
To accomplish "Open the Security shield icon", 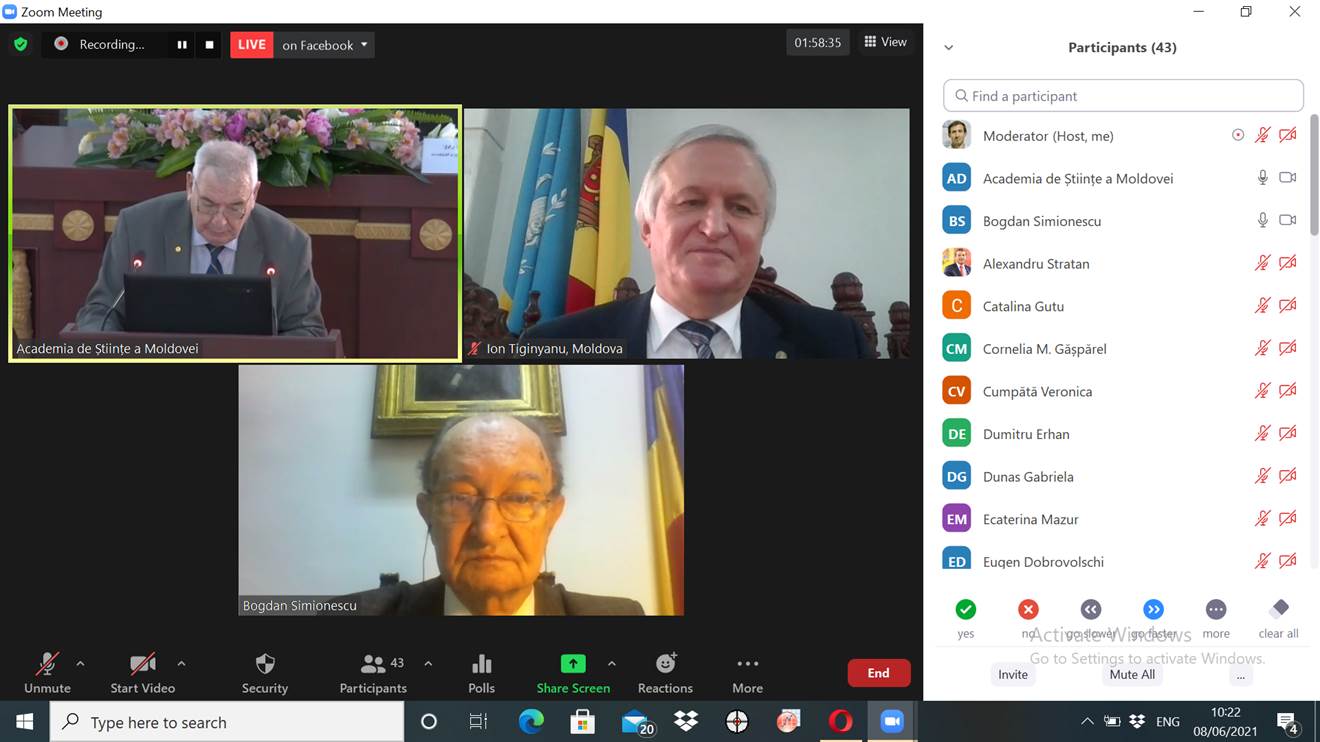I will [265, 665].
